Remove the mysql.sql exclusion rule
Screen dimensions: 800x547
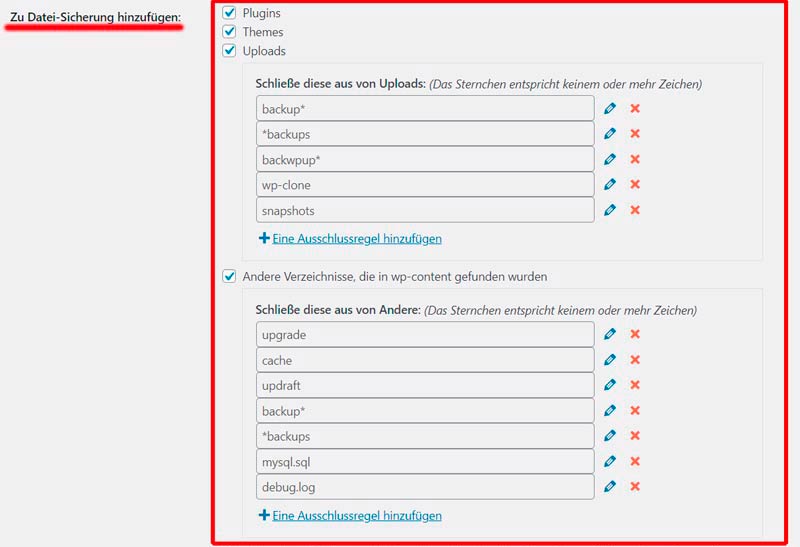(x=635, y=461)
